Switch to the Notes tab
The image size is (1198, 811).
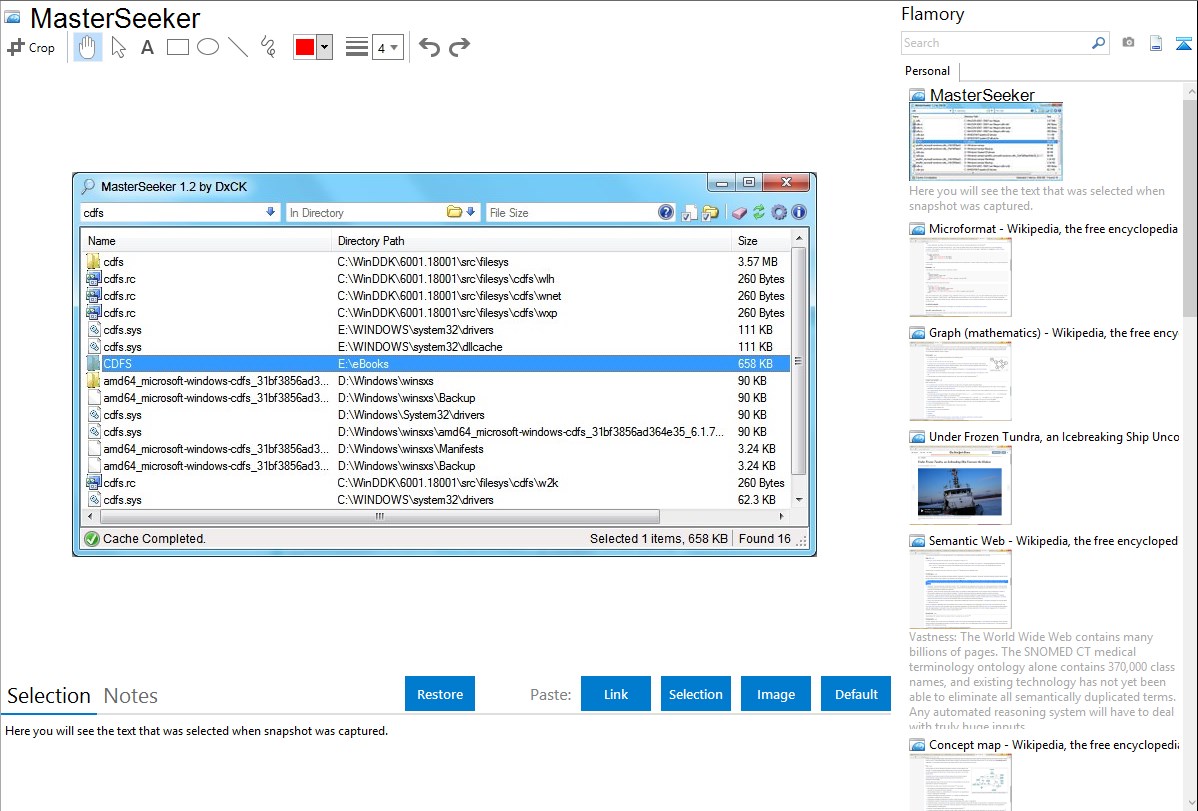(131, 696)
